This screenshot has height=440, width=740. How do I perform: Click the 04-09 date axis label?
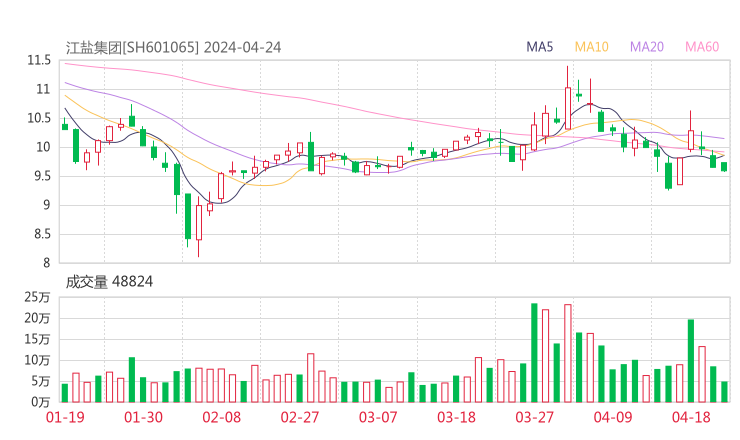pyautogui.click(x=613, y=417)
